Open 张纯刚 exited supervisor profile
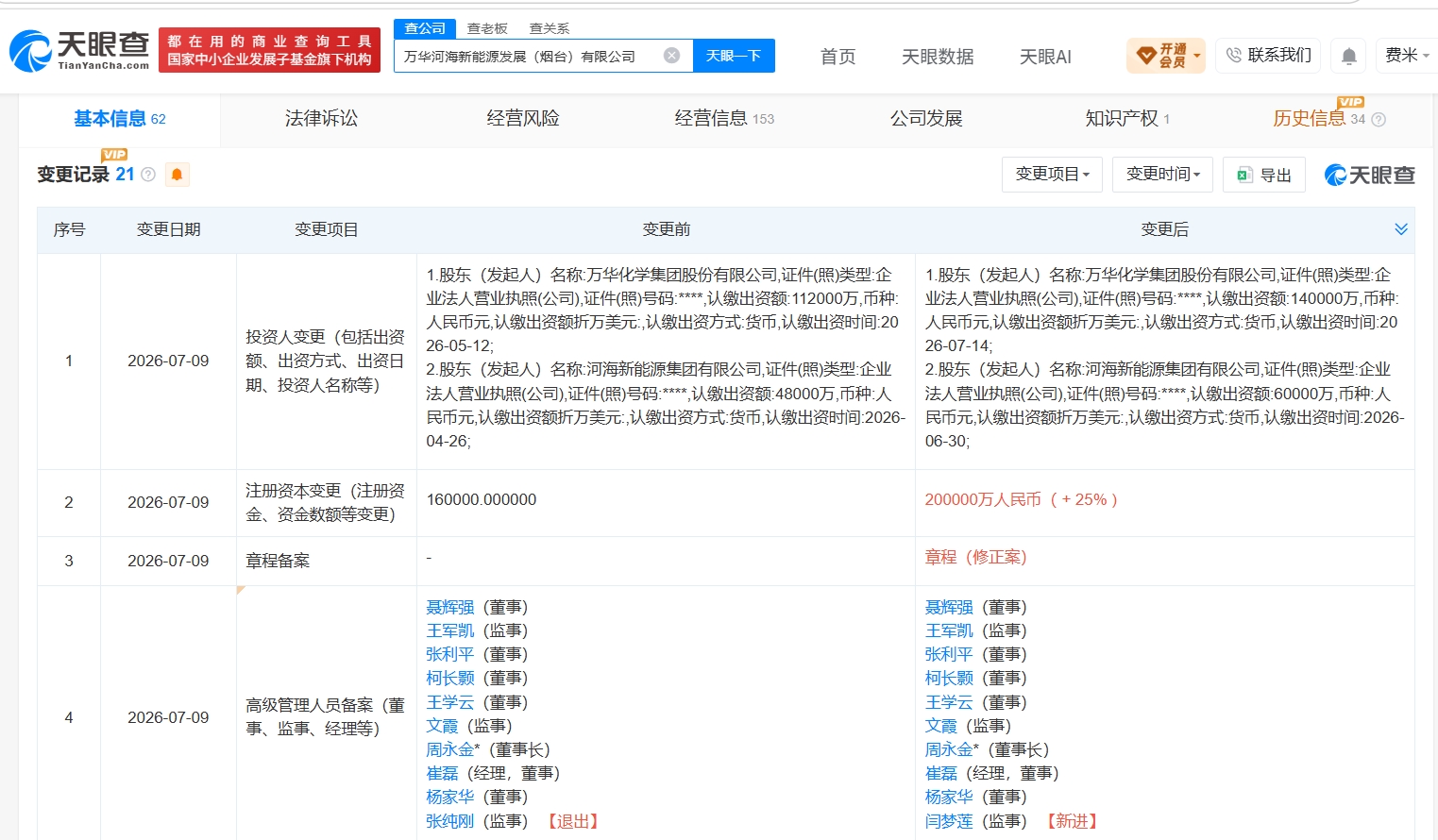 click(x=449, y=821)
